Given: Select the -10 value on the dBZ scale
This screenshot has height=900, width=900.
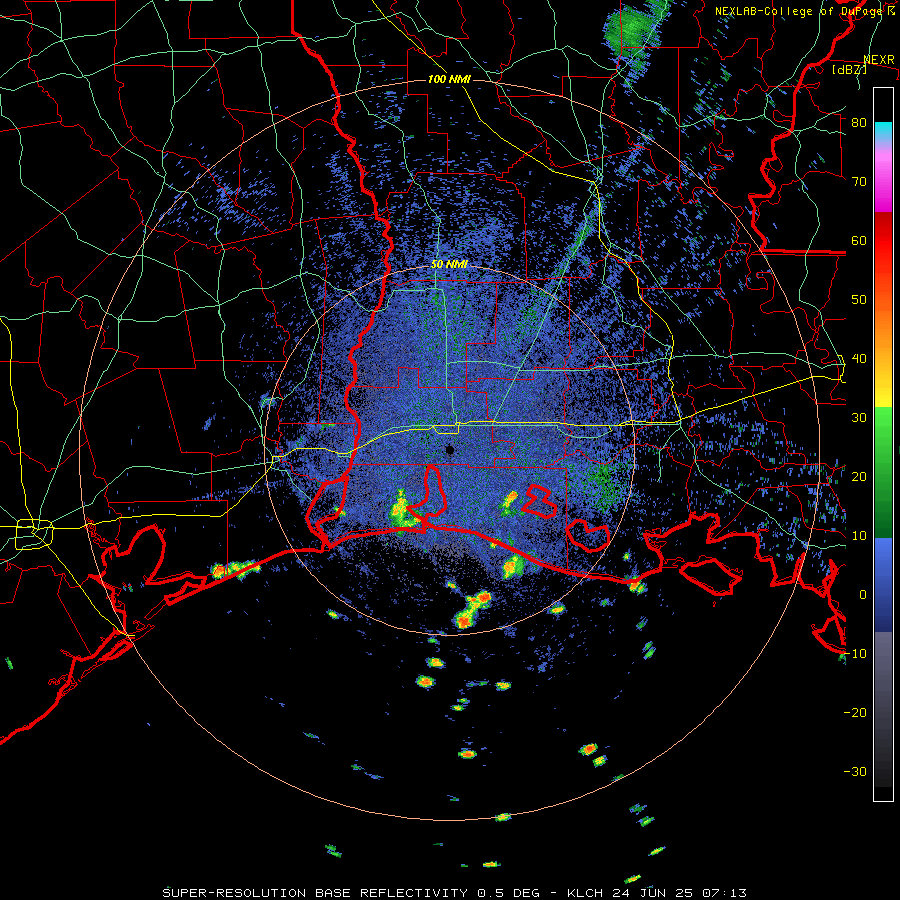Looking at the screenshot, I should (855, 654).
